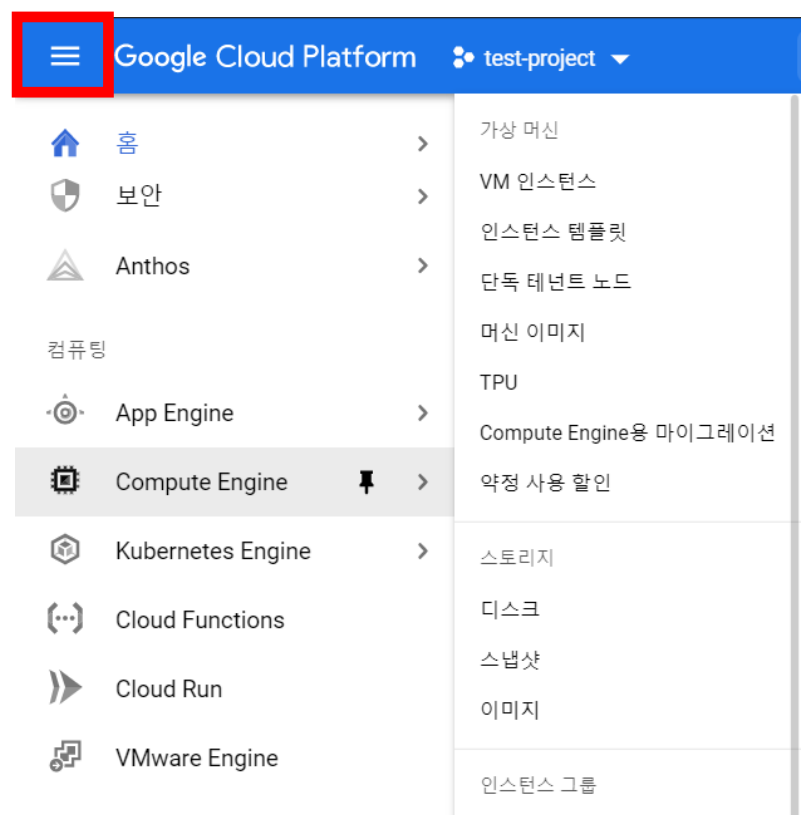This screenshot has height=815, width=806.
Task: Unpin Compute Engine with the pin icon
Action: (x=366, y=481)
